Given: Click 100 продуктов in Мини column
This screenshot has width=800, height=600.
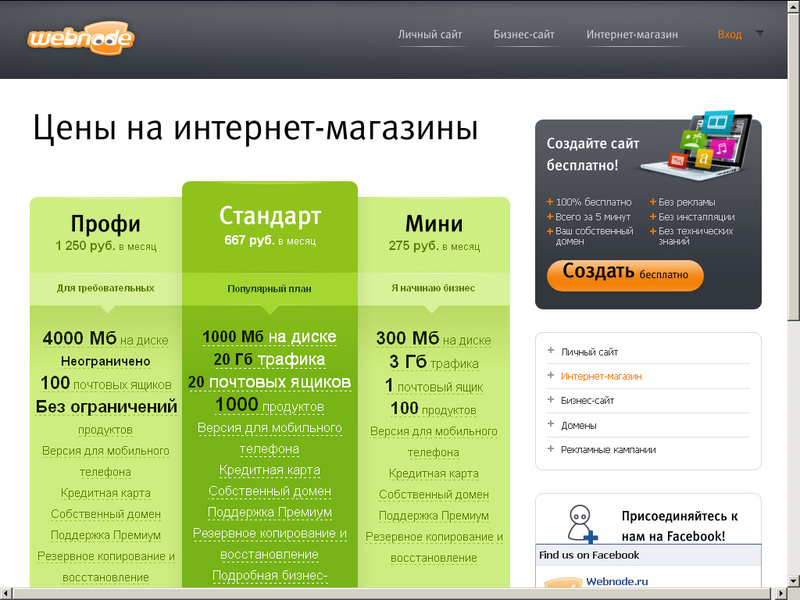Looking at the screenshot, I should (x=434, y=409).
